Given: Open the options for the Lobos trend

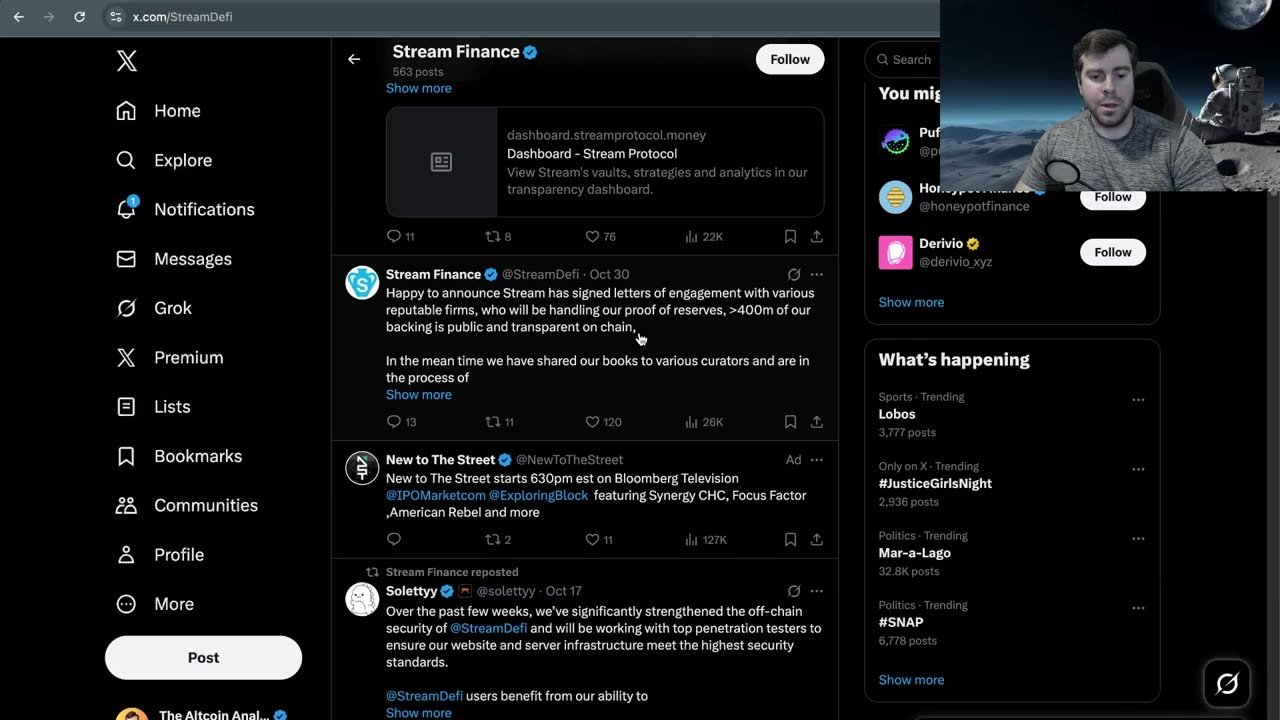Looking at the screenshot, I should [1138, 399].
